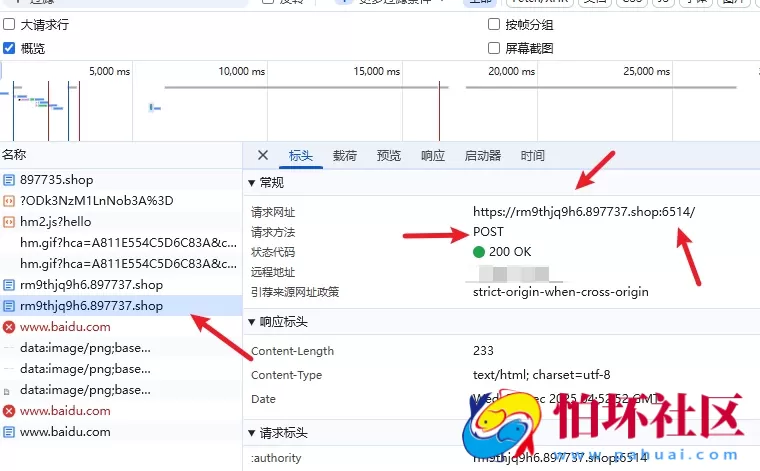Select the second failed www.baidu.com request
Viewport: 760px width, 471px height.
coord(121,411)
